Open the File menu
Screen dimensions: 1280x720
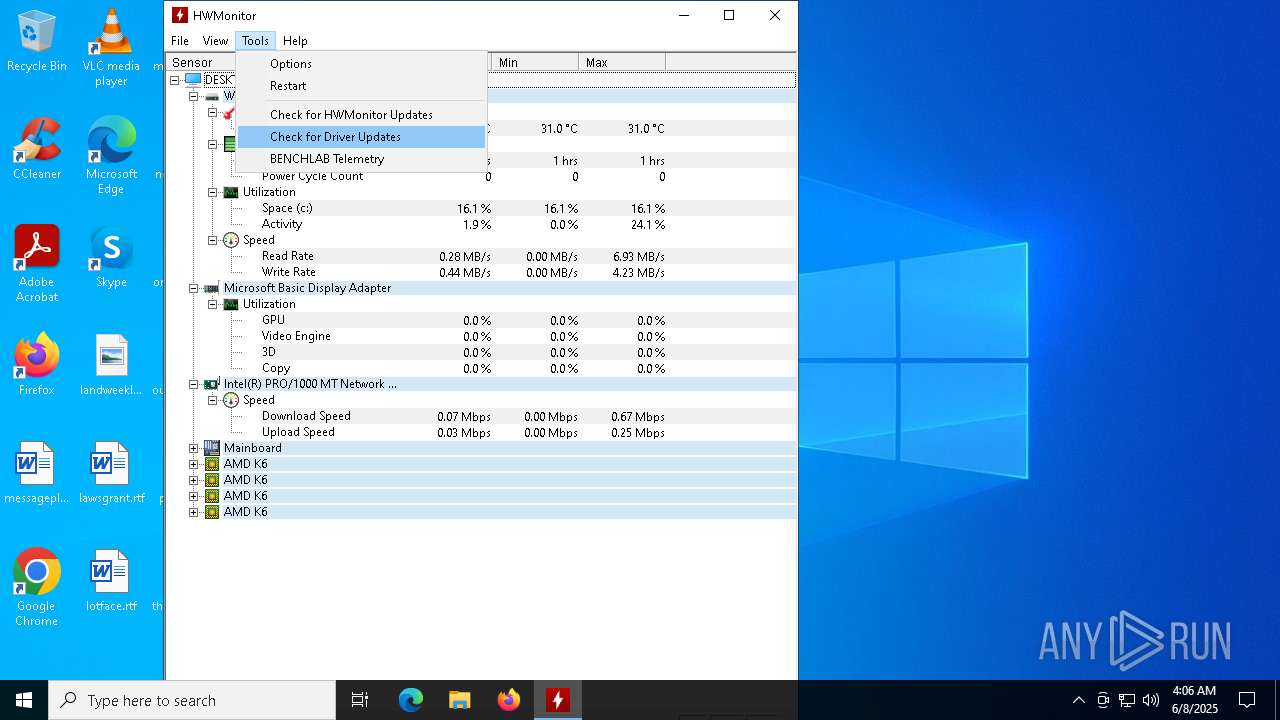click(180, 41)
